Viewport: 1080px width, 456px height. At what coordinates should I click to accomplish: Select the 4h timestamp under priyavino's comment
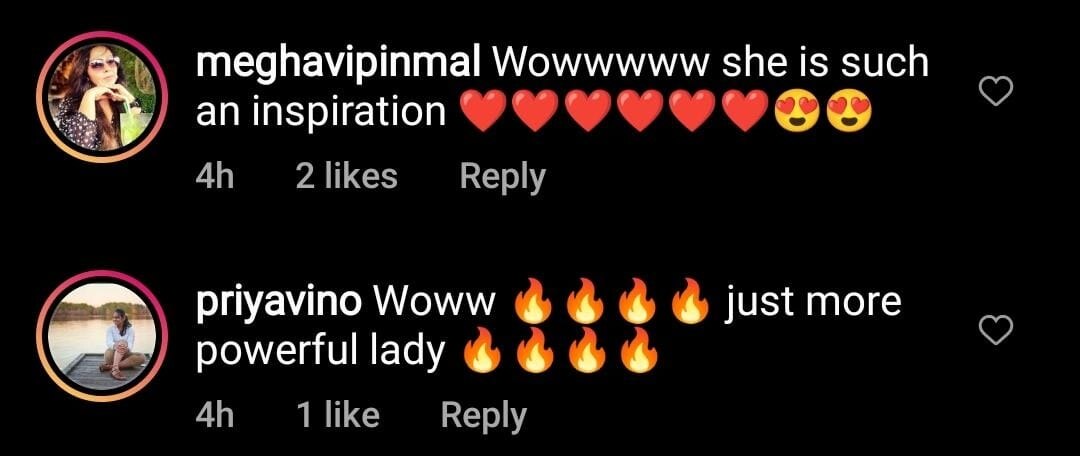pos(215,415)
